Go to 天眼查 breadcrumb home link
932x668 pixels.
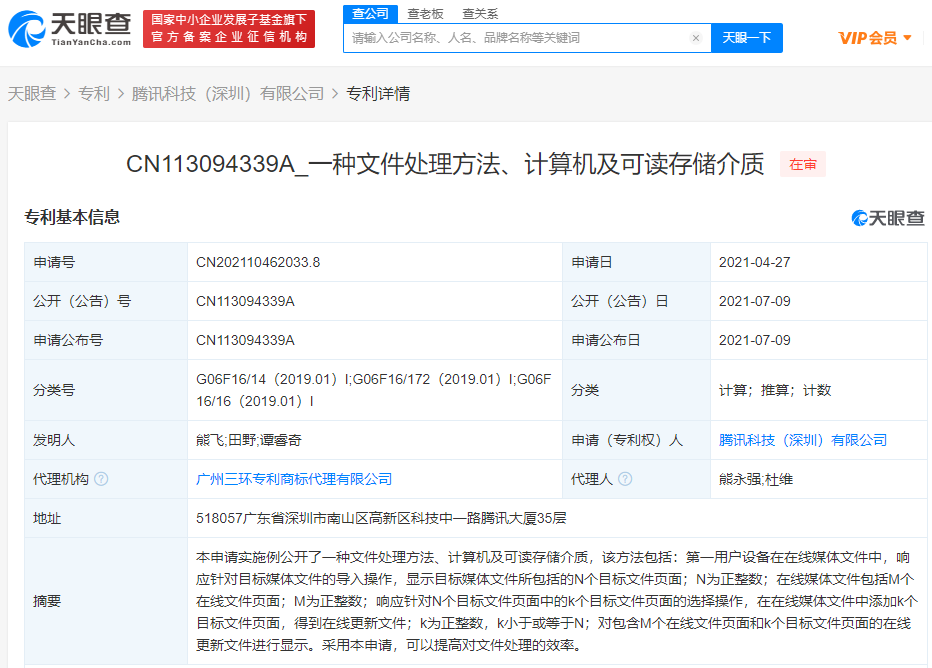click(x=32, y=93)
